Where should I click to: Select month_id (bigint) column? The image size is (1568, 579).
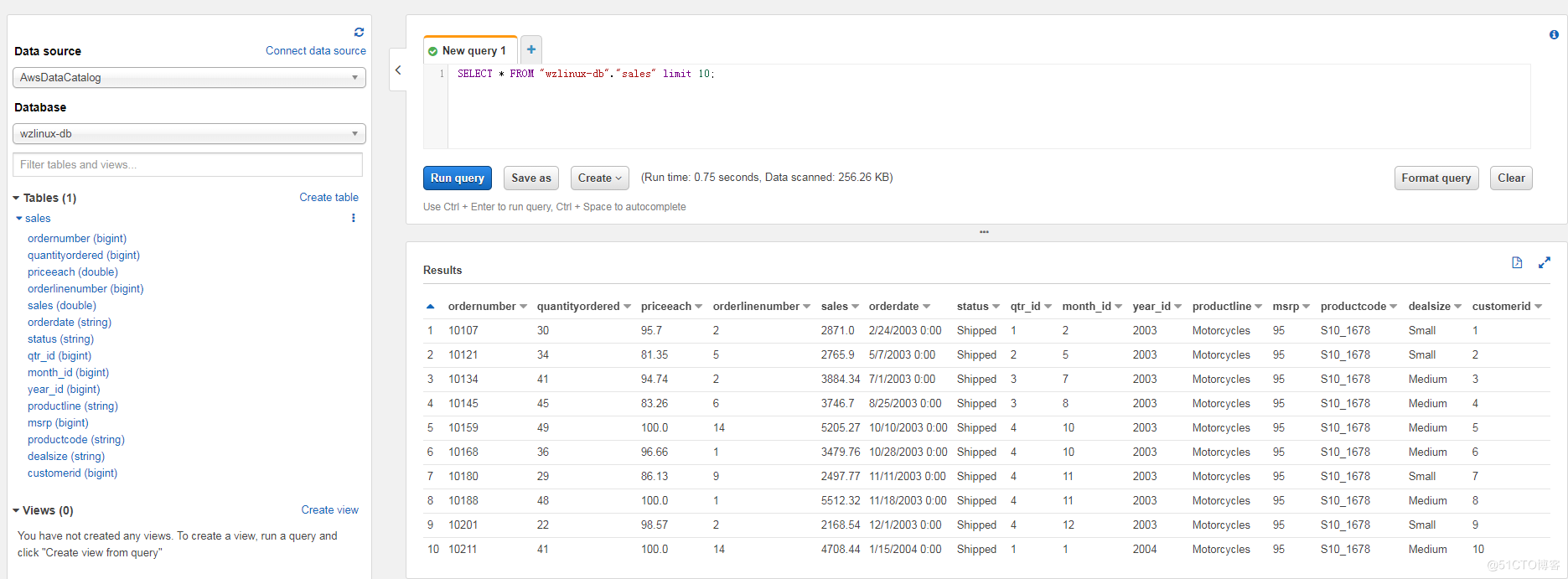(68, 372)
